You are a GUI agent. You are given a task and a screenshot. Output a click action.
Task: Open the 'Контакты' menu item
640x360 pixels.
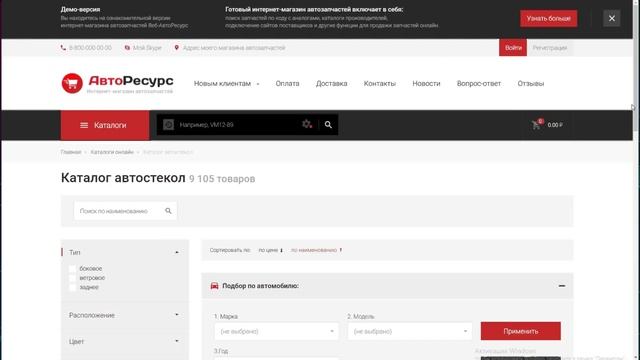coord(380,83)
